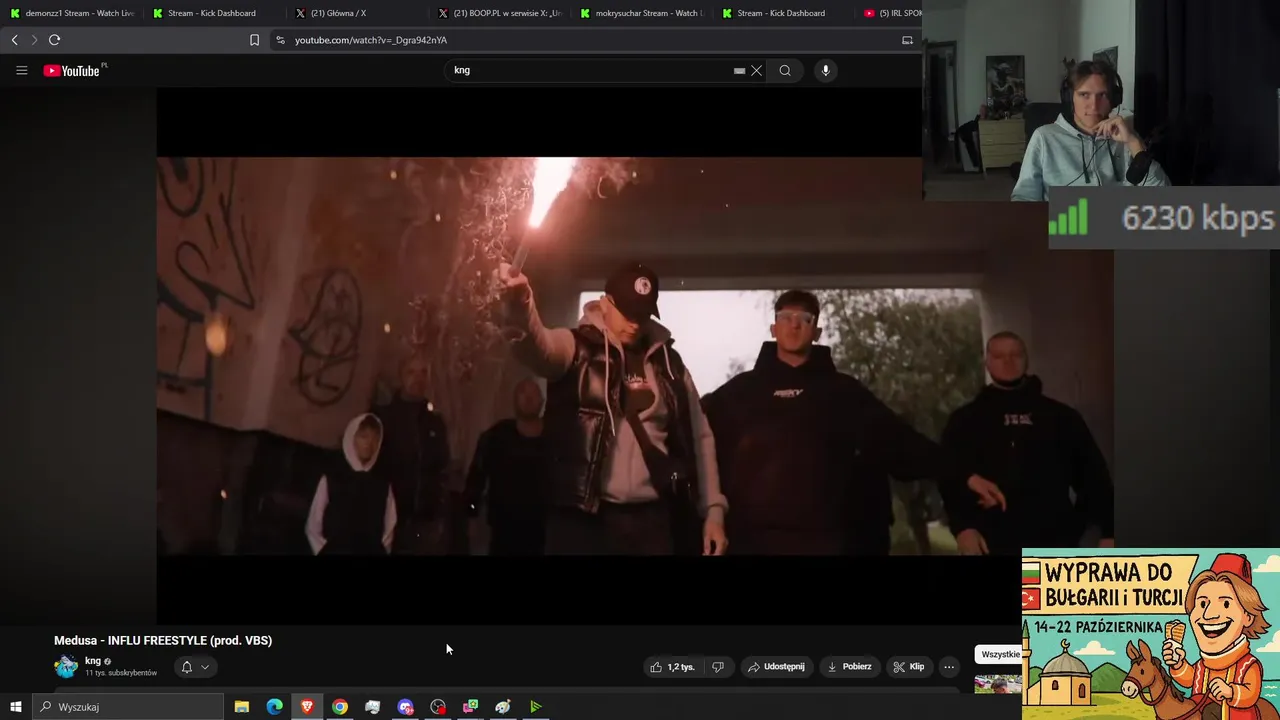This screenshot has height=720, width=1280.
Task: Expand the subscription notification dropdown chevron
Action: point(205,667)
